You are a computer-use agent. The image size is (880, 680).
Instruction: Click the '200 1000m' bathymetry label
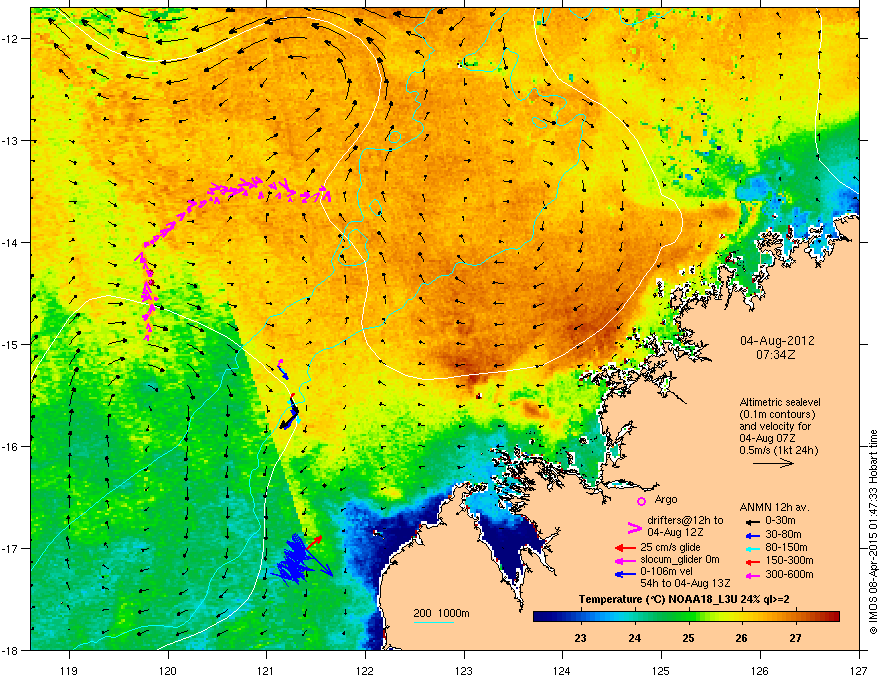(441, 613)
